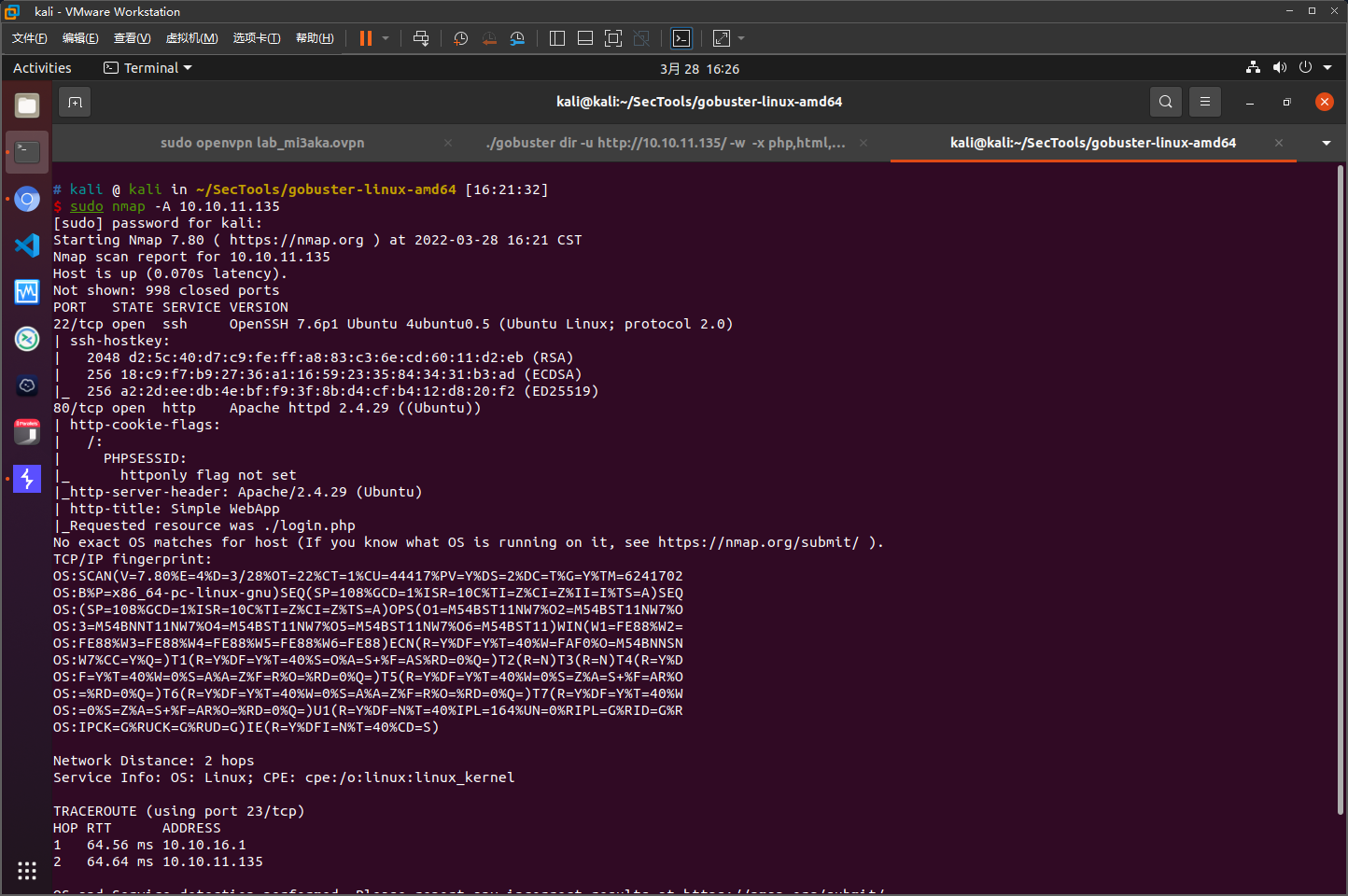The height and width of the screenshot is (896, 1348).
Task: Show all applications grid
Action: coord(27,871)
